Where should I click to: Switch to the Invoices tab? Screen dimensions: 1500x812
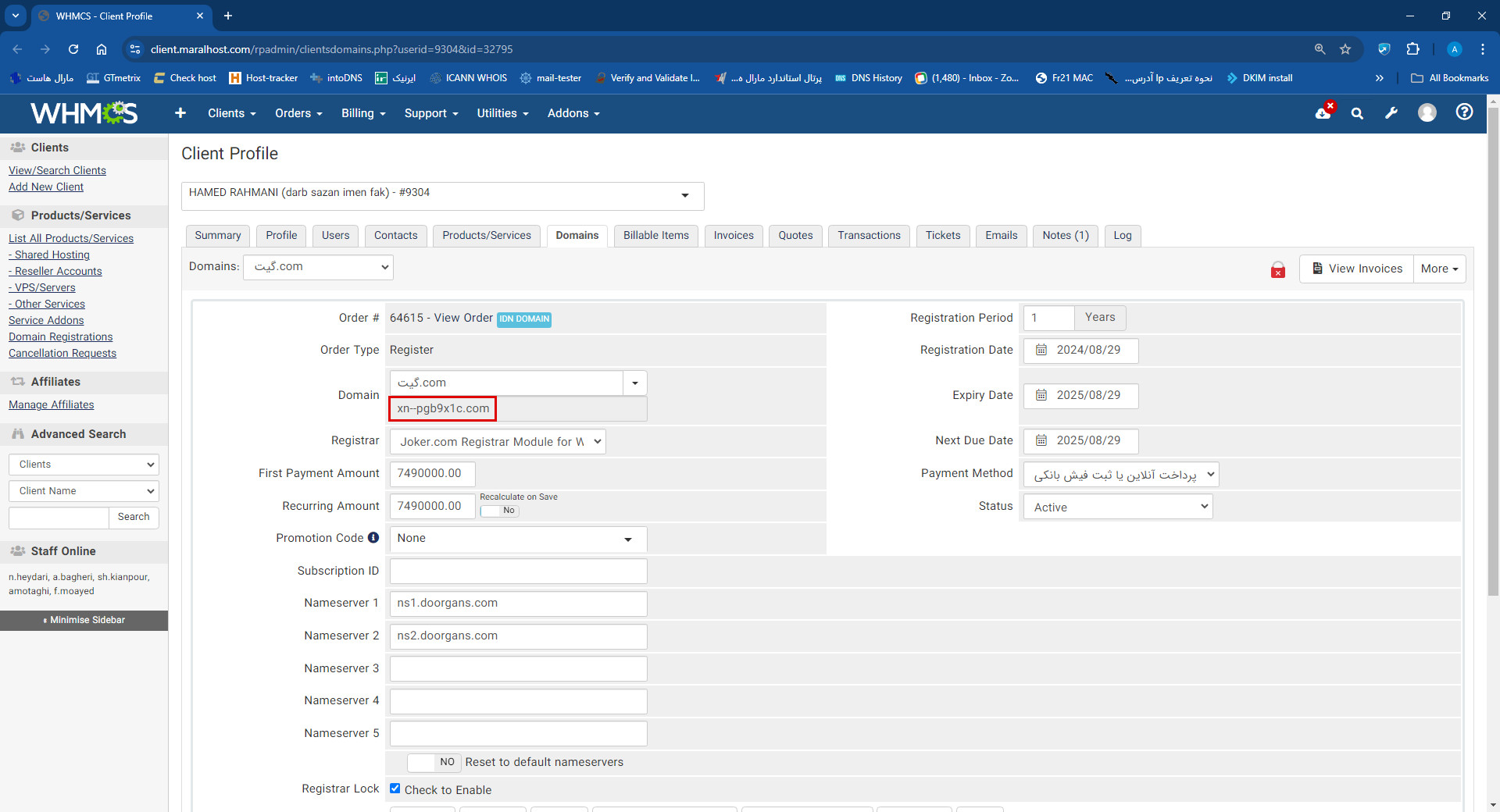tap(733, 236)
